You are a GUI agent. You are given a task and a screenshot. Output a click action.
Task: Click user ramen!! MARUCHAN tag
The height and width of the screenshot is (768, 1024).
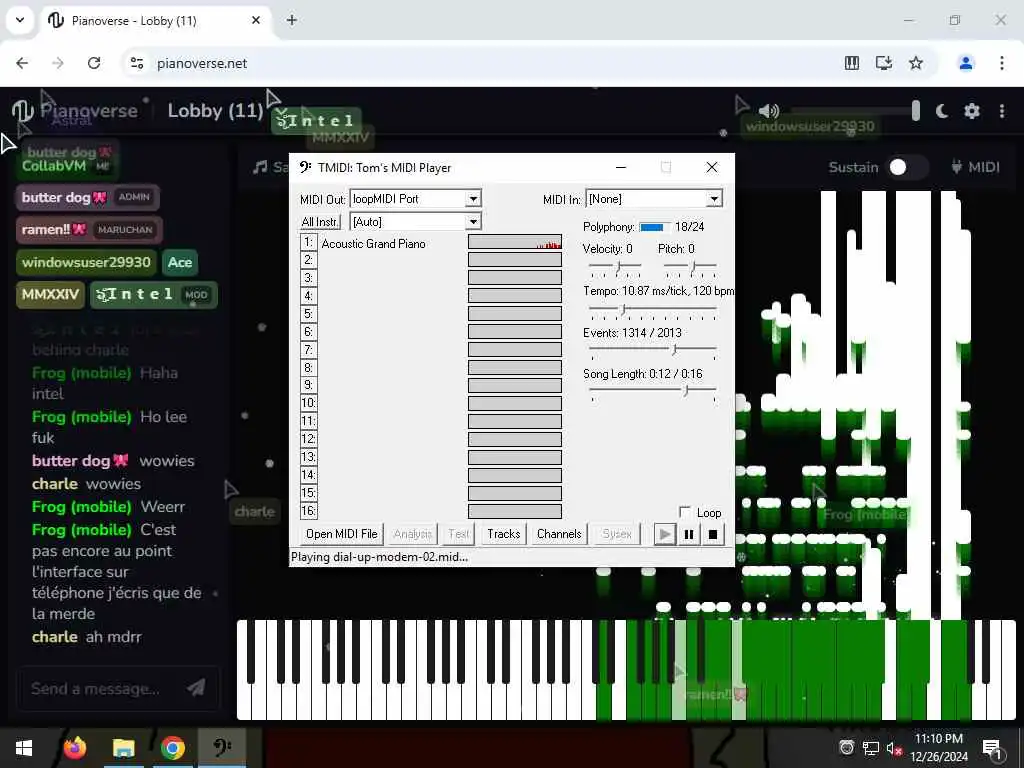point(89,229)
